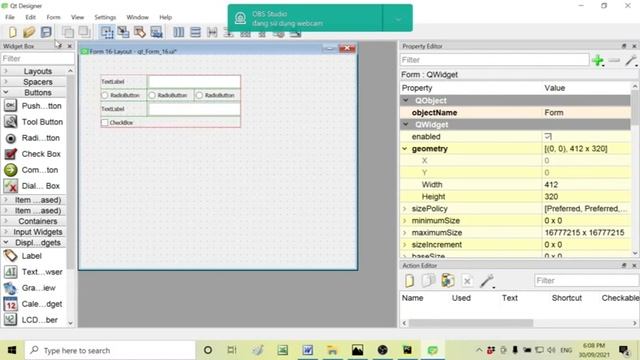640x360 pixels.
Task: Select the Edit Widgets mode icon
Action: tap(107, 32)
